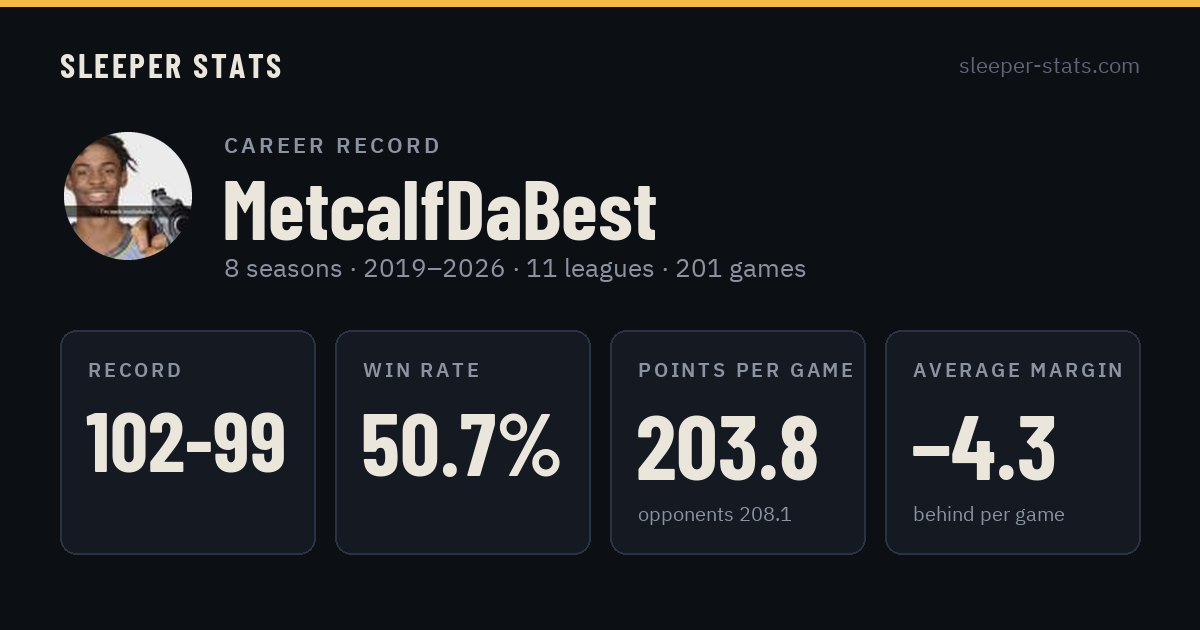Click the MetcalfDaBest profile avatar
Viewport: 1200px width, 630px height.
pyautogui.click(x=128, y=196)
